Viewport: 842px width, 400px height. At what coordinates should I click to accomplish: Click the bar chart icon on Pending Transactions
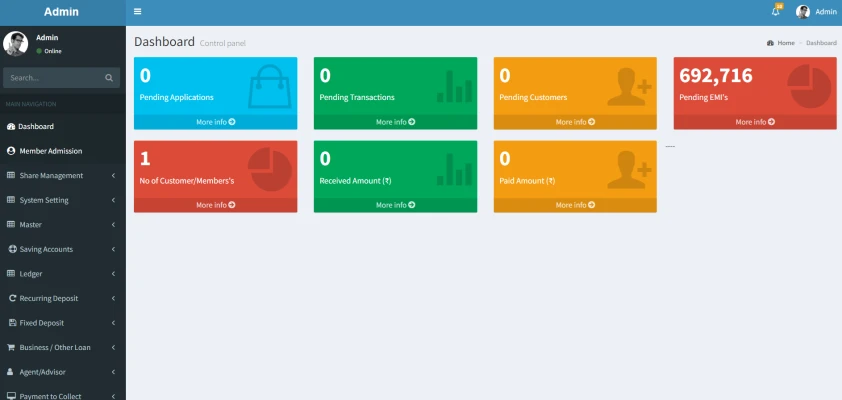[454, 86]
